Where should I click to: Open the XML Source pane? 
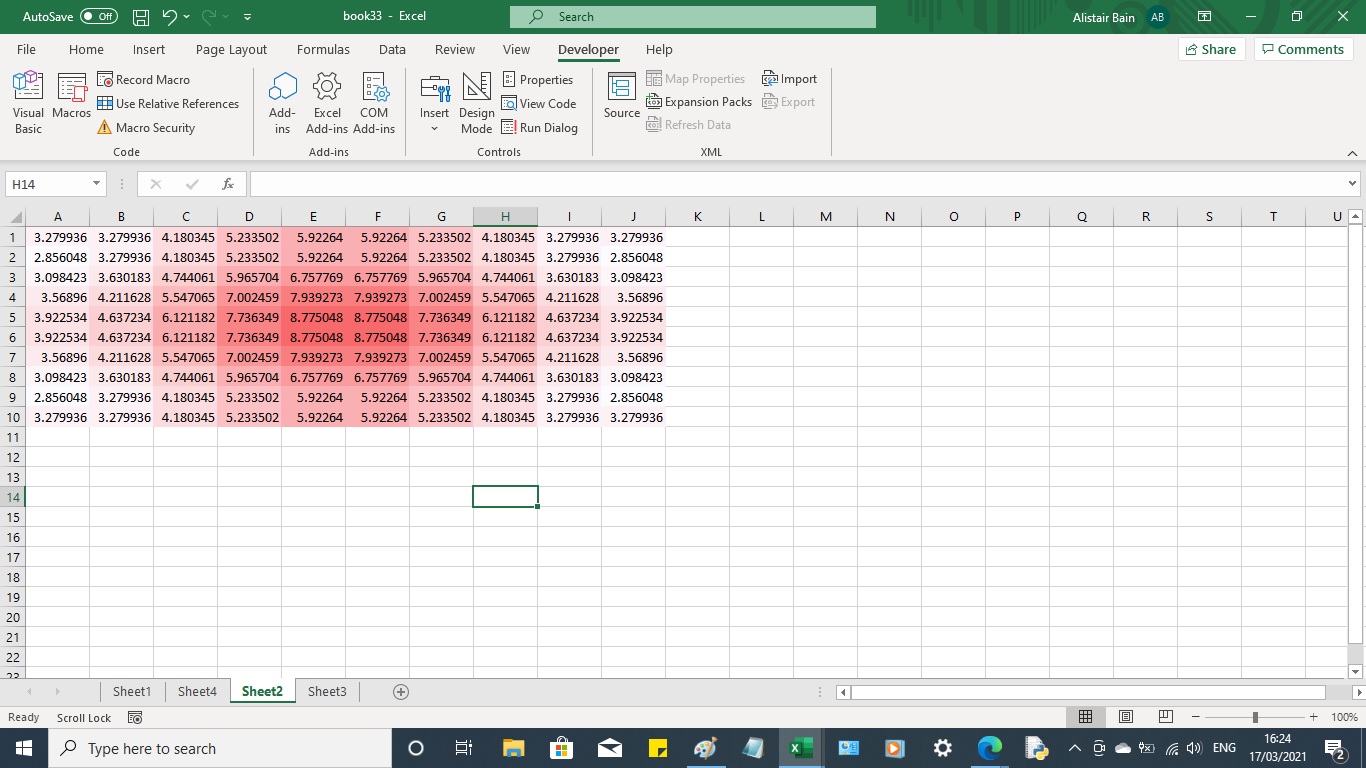point(621,97)
